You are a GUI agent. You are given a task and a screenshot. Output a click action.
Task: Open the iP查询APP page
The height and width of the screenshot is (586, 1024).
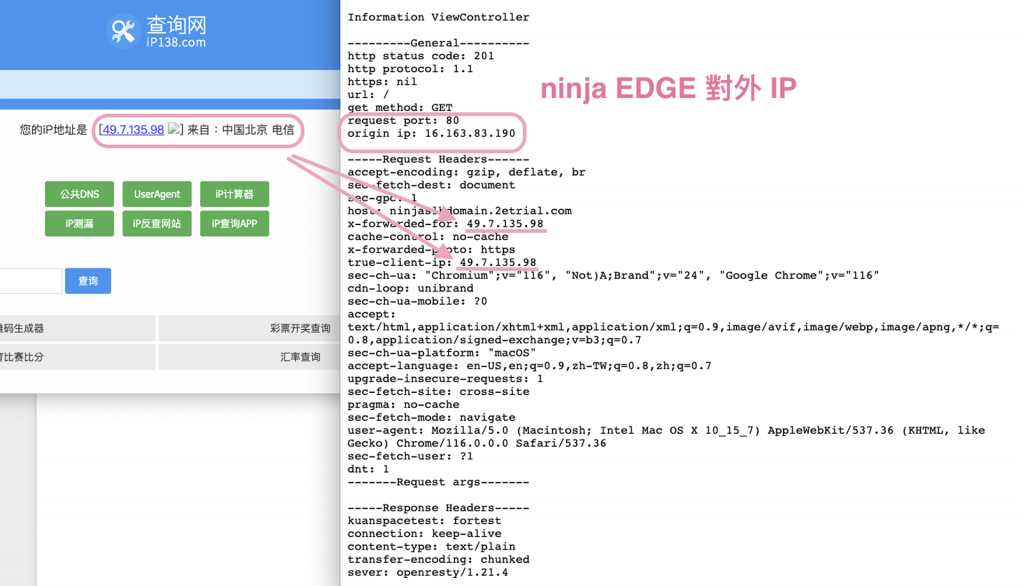pyautogui.click(x=234, y=223)
